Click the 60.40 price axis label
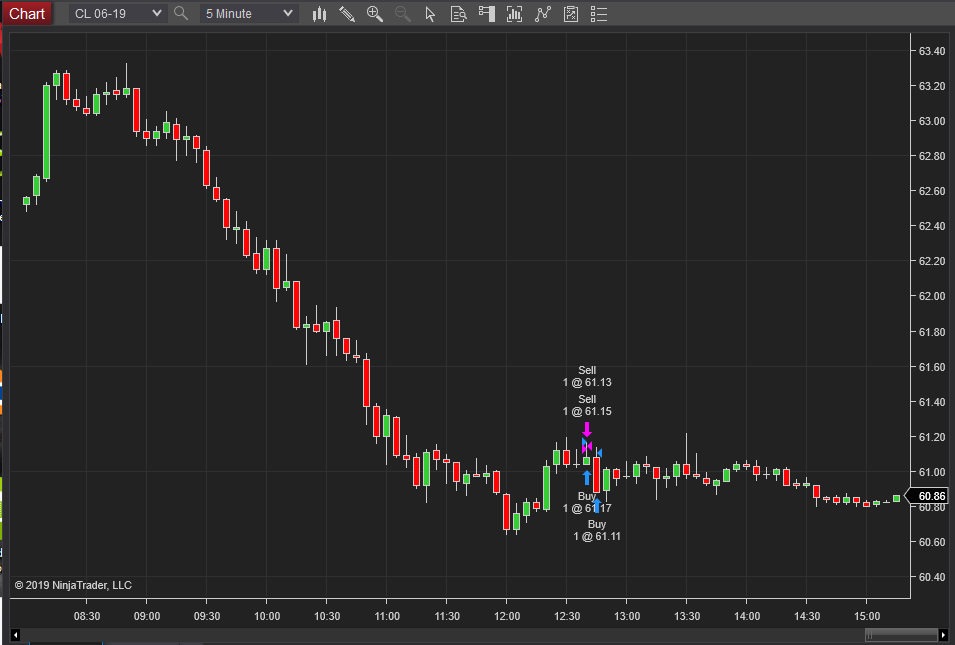The height and width of the screenshot is (645, 955). click(932, 577)
